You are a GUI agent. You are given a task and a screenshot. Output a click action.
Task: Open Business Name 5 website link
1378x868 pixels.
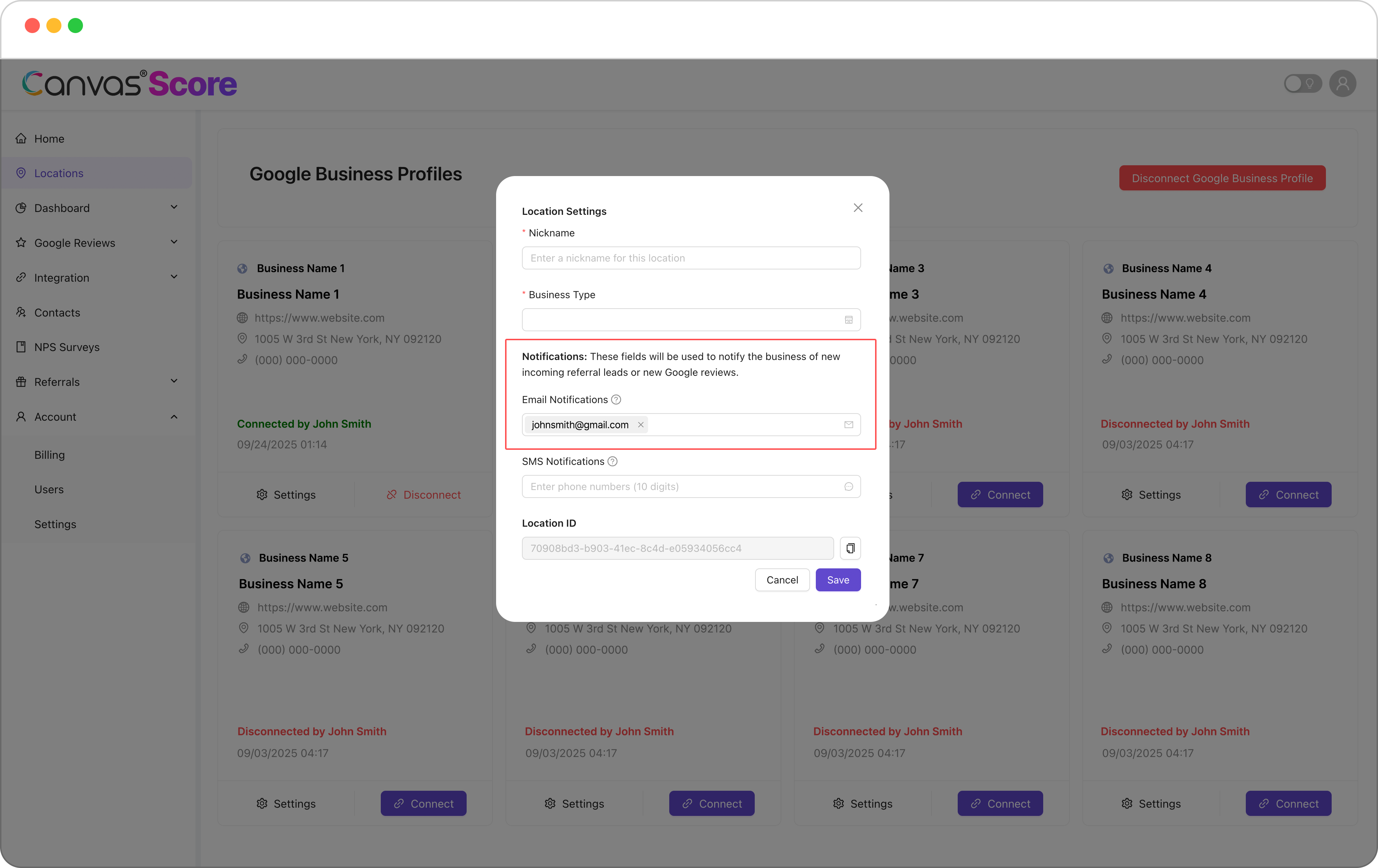pos(322,607)
